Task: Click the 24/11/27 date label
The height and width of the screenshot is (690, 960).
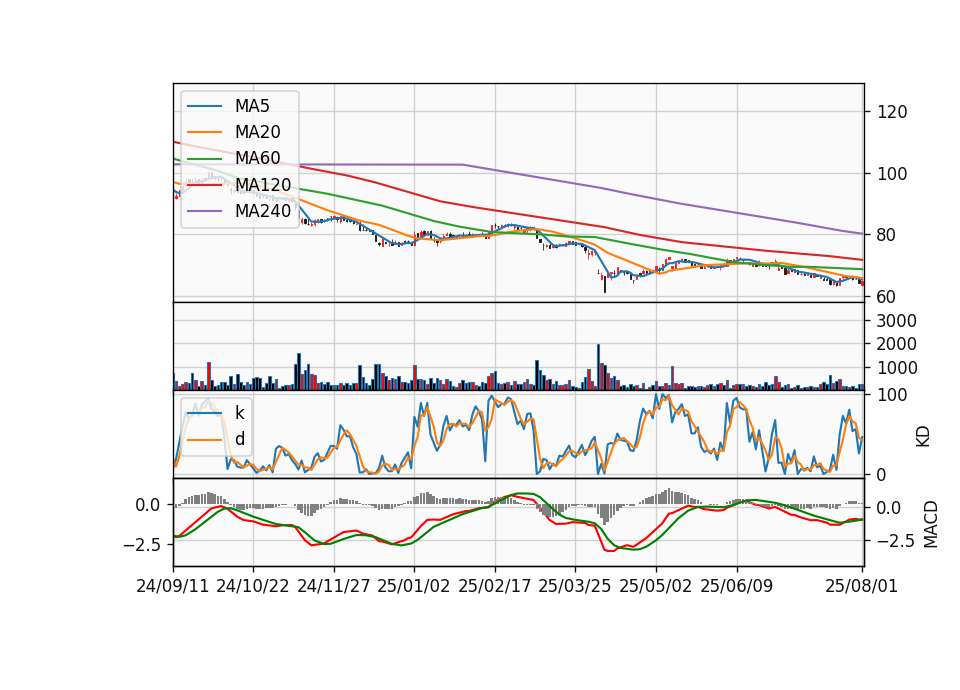Action: pos(334,586)
